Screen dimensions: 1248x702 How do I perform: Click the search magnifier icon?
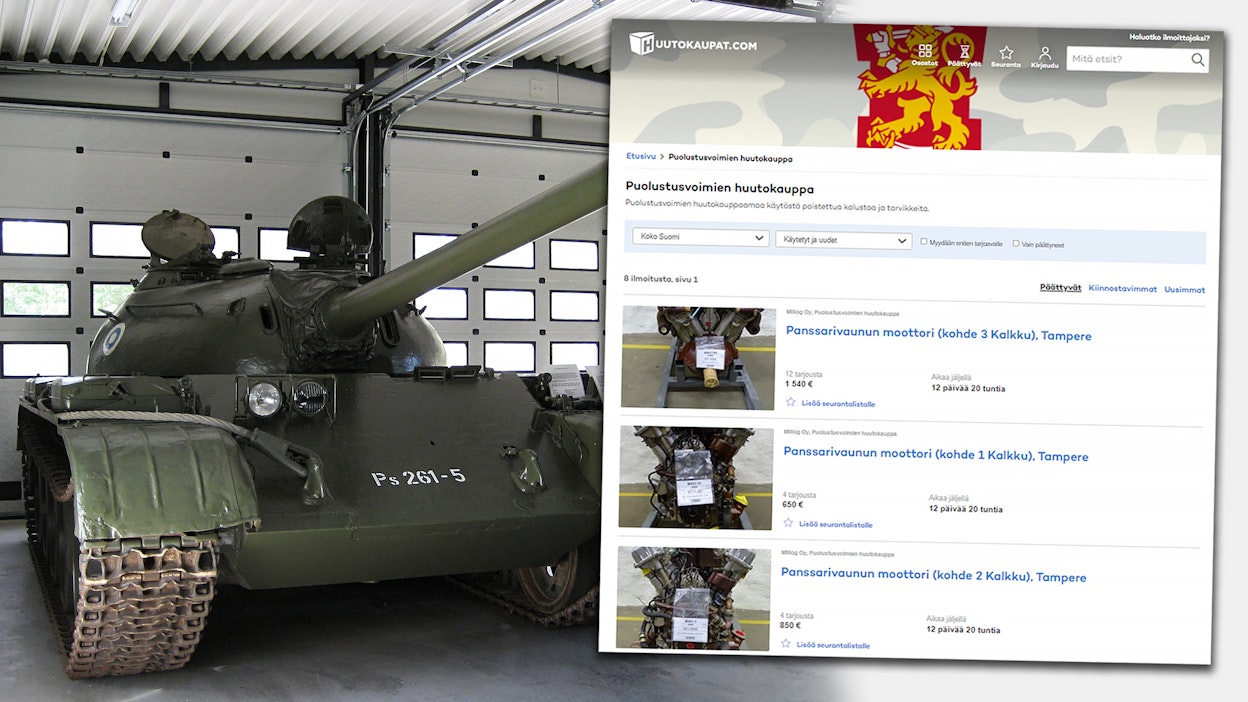tap(1197, 60)
